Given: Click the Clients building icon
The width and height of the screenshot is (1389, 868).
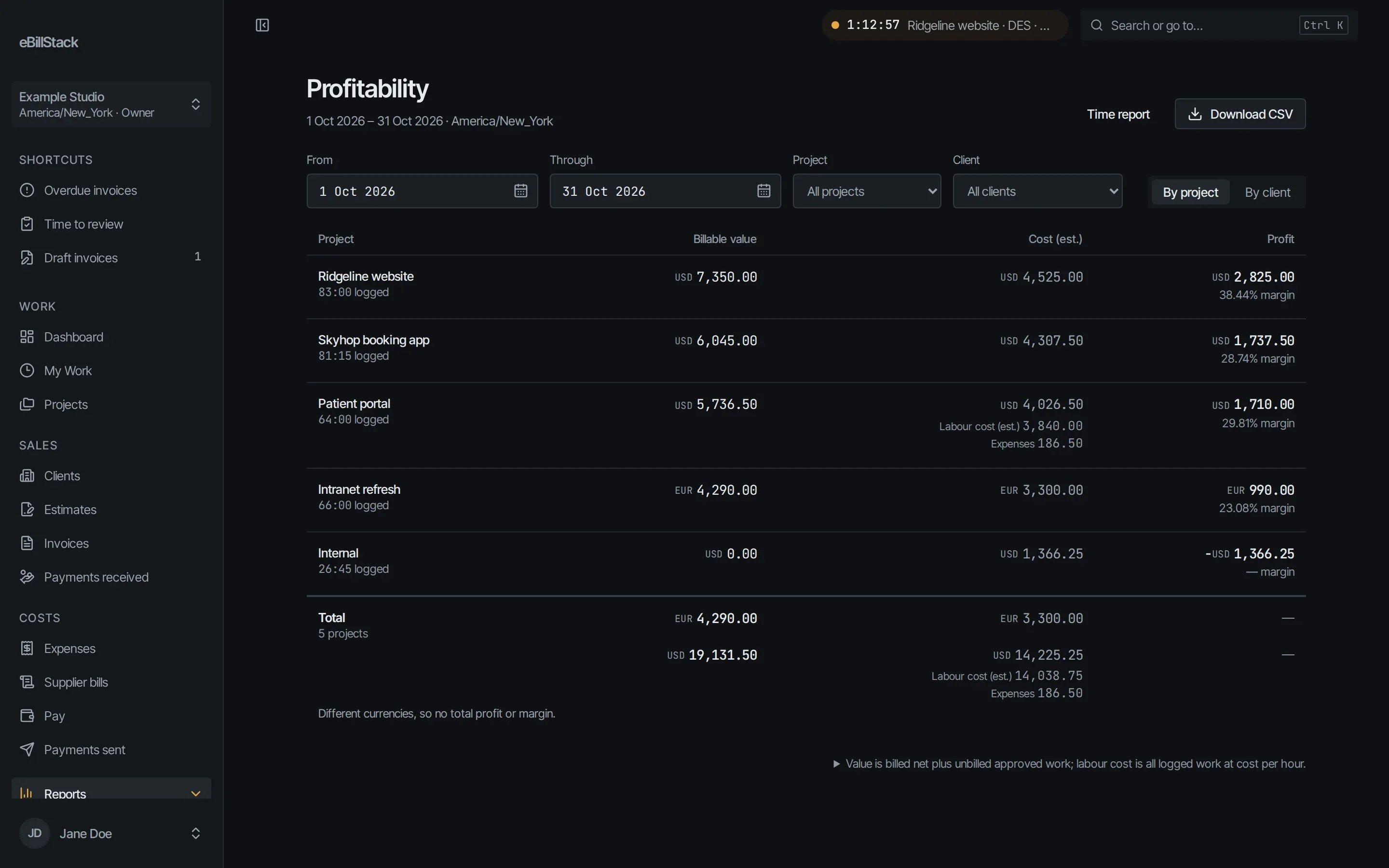Looking at the screenshot, I should point(27,476).
